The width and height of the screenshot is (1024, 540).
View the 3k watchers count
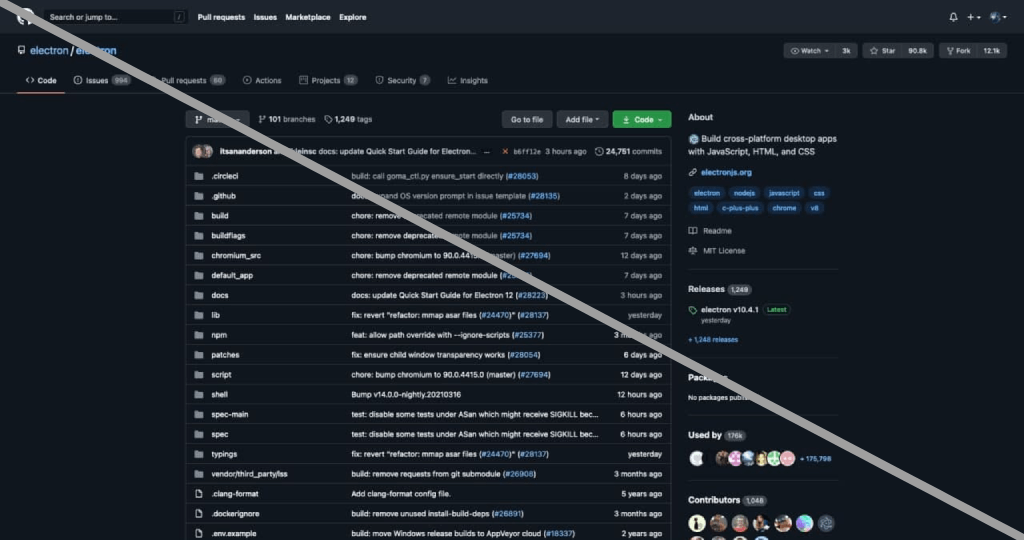click(x=846, y=50)
